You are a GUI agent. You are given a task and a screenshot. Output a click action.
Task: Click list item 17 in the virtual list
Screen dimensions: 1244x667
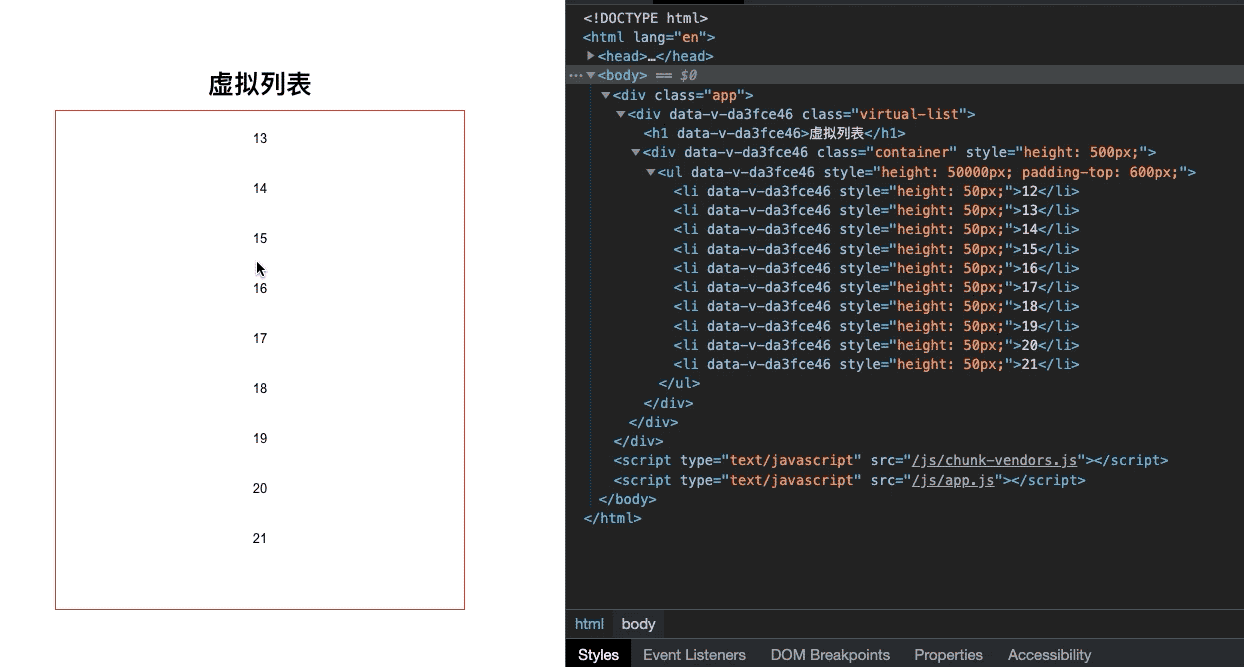pos(260,339)
